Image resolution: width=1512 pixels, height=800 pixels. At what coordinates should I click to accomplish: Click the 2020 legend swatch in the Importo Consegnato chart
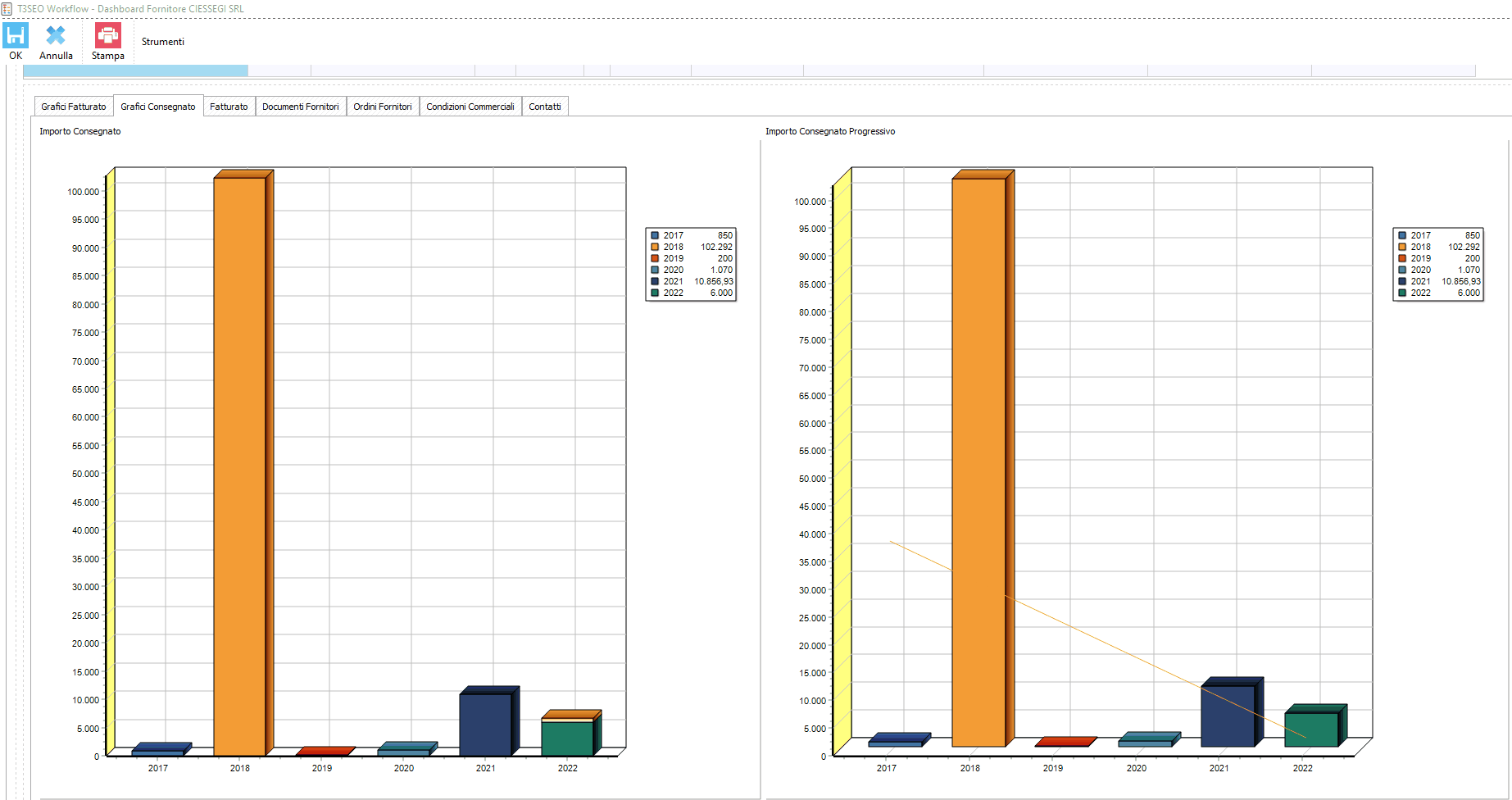[x=655, y=270]
